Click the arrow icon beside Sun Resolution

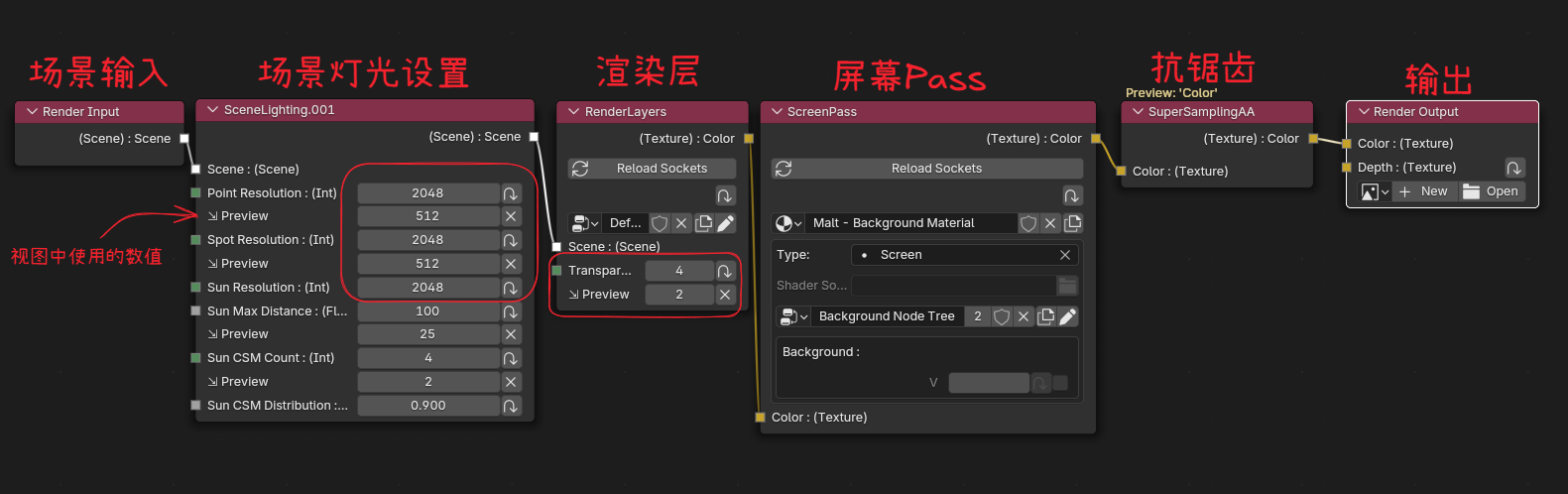[x=511, y=288]
